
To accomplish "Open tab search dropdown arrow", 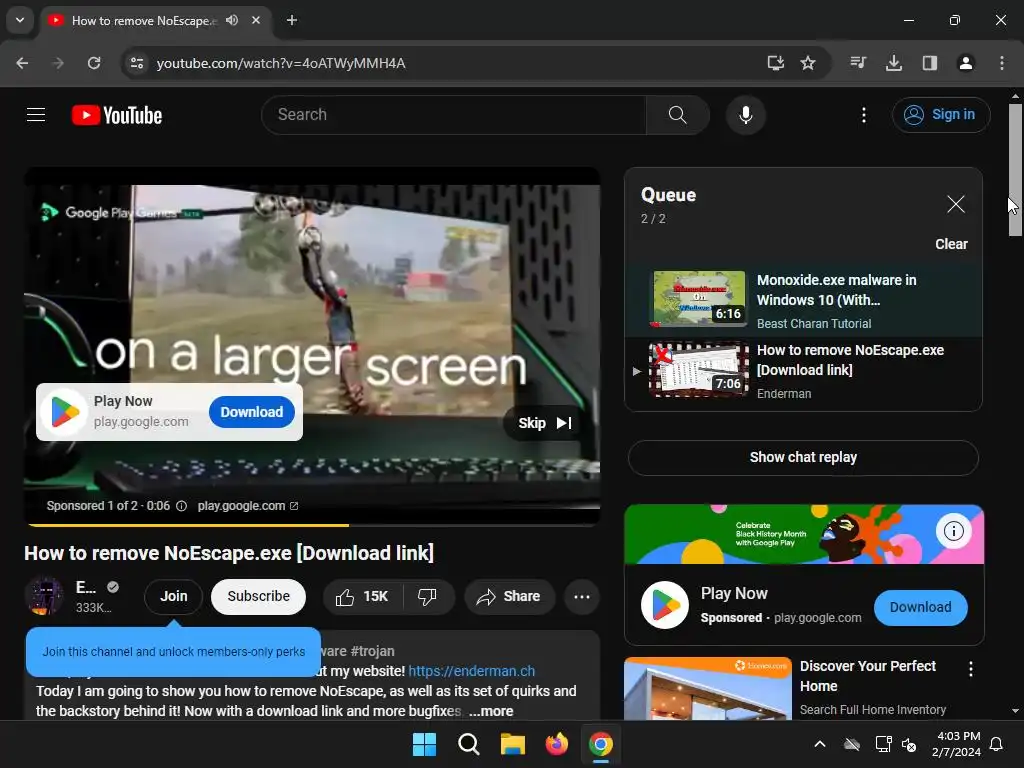I will [20, 20].
